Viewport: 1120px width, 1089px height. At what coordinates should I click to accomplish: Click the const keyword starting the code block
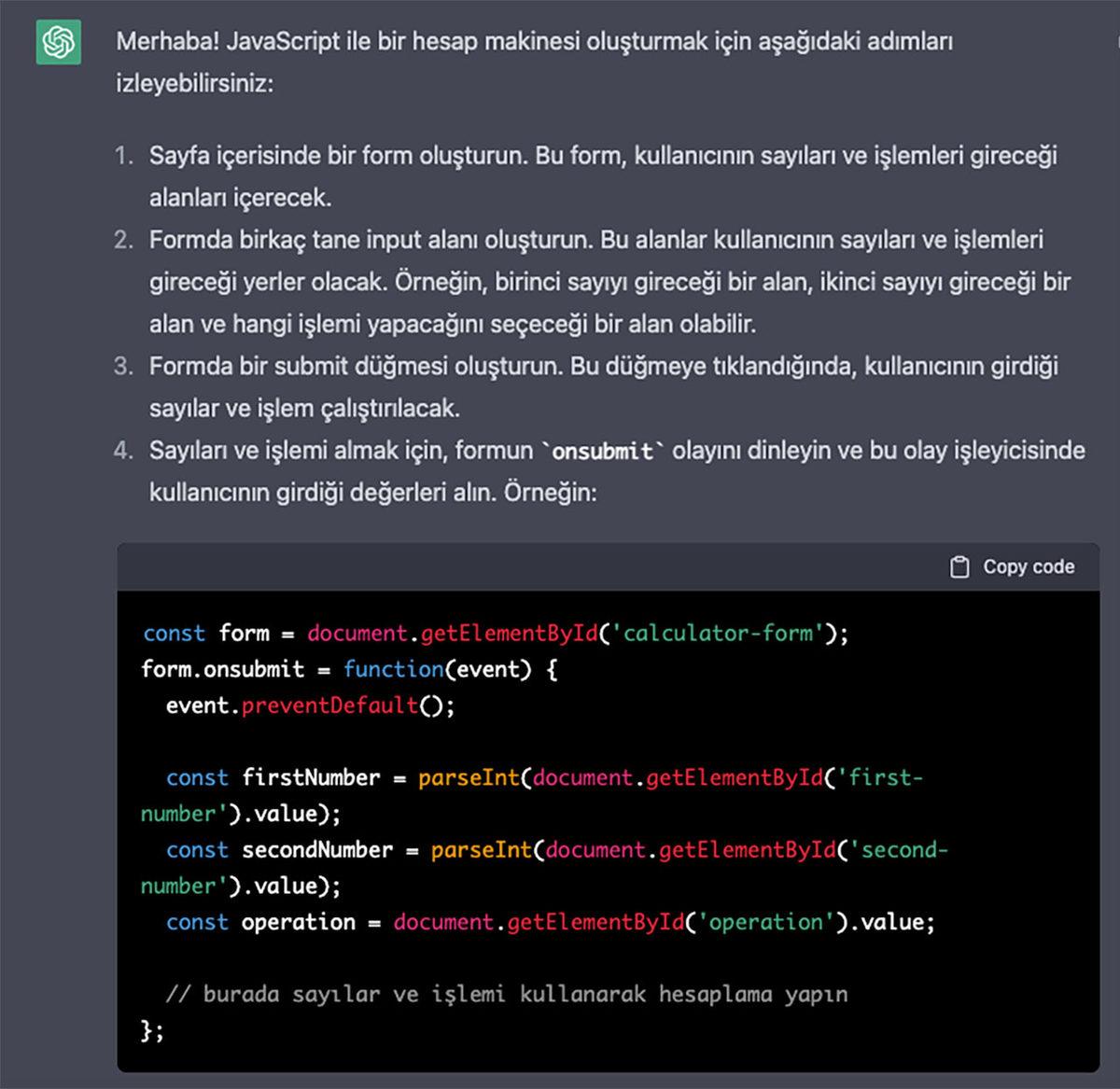point(174,633)
